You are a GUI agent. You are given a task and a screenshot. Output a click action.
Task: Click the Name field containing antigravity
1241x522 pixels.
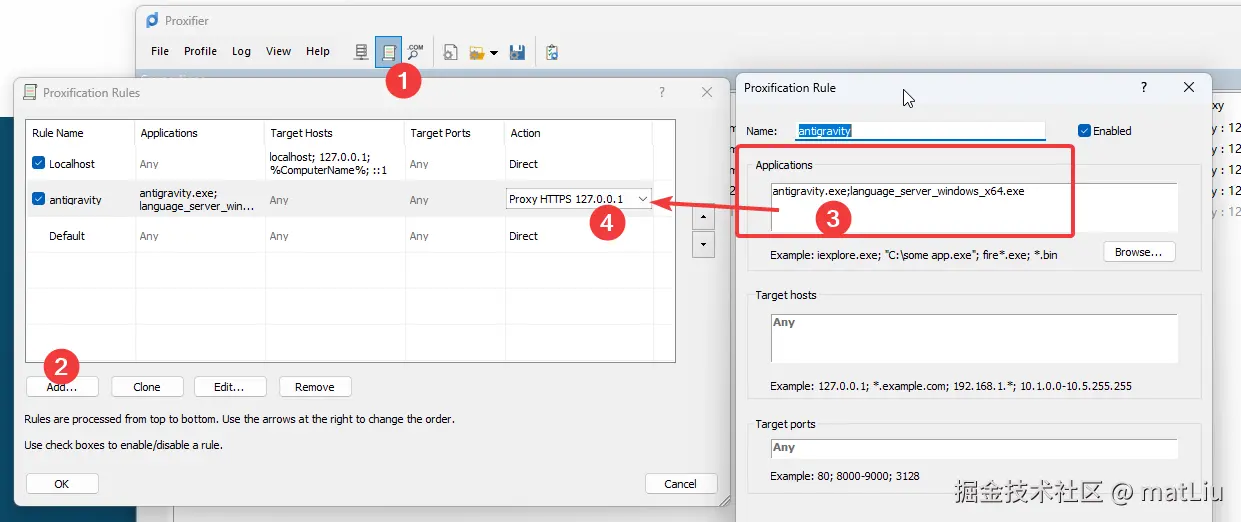tap(920, 130)
